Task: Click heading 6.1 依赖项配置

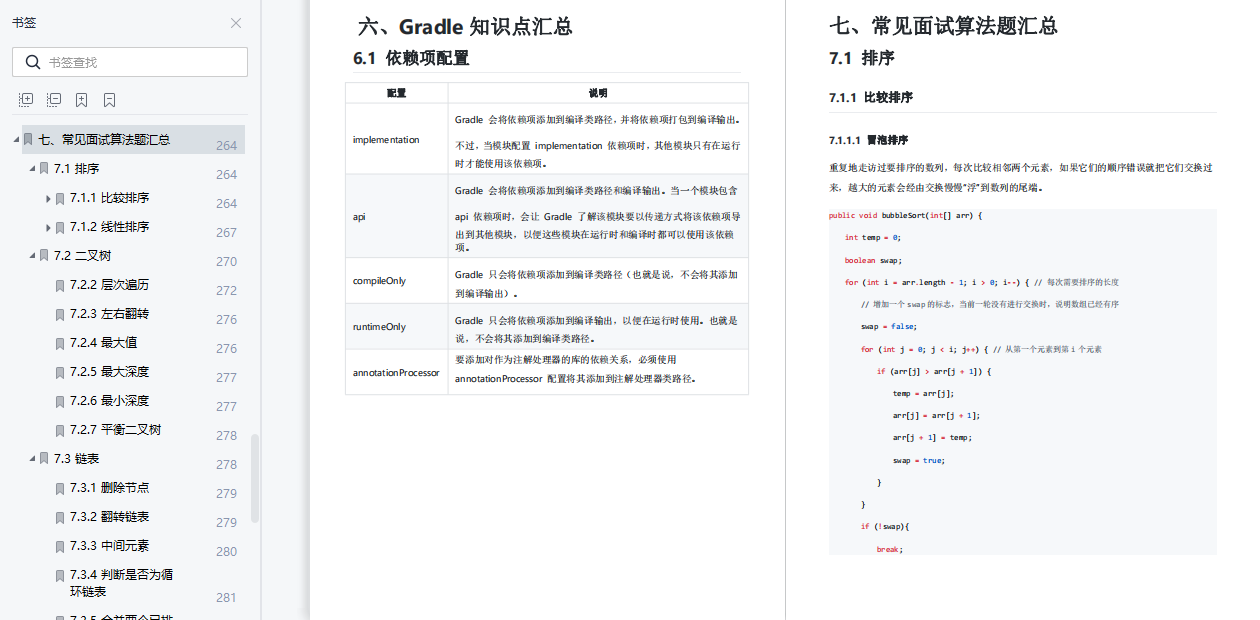Action: point(411,58)
